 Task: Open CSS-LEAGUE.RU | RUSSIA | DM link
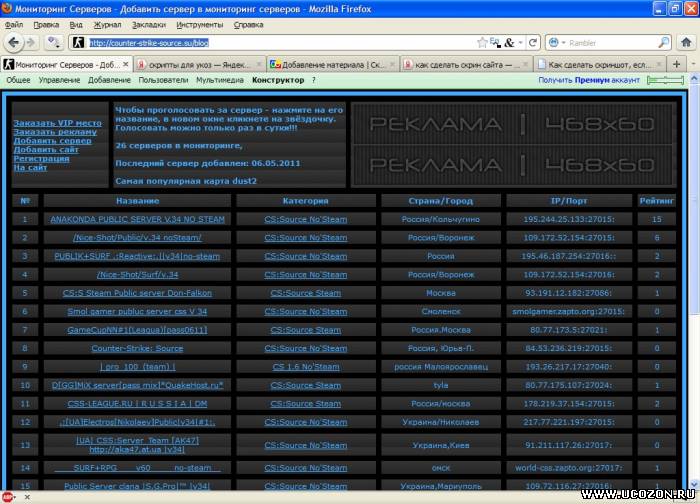pyautogui.click(x=138, y=404)
